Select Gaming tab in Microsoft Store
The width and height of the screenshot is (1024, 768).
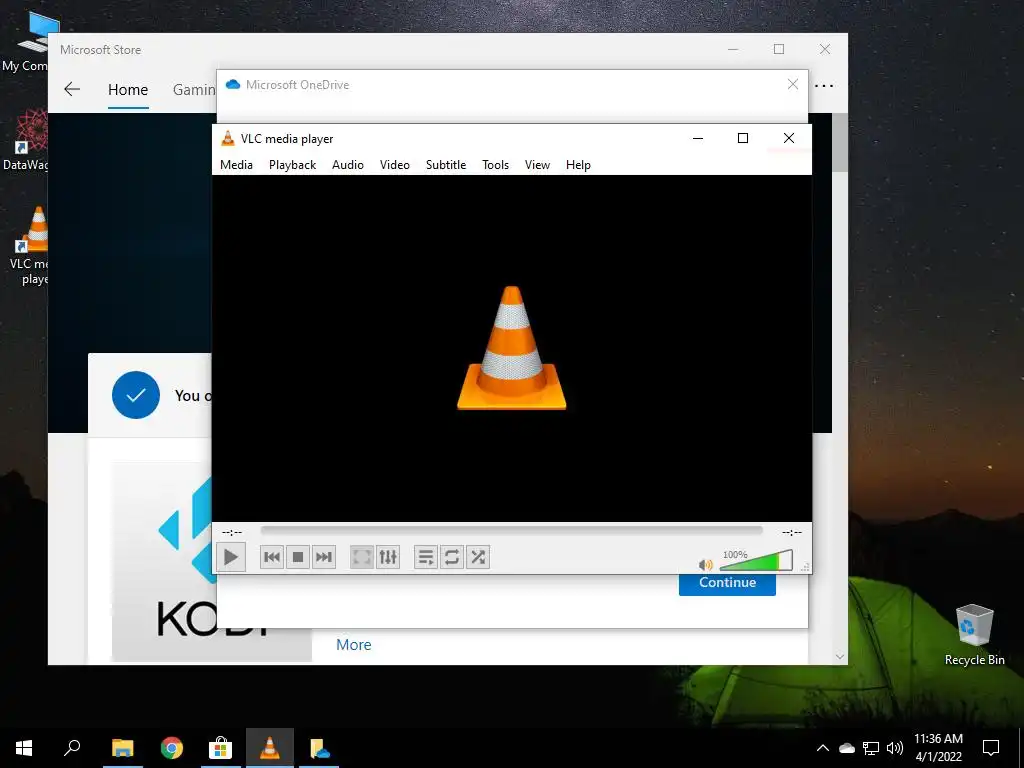[x=194, y=89]
